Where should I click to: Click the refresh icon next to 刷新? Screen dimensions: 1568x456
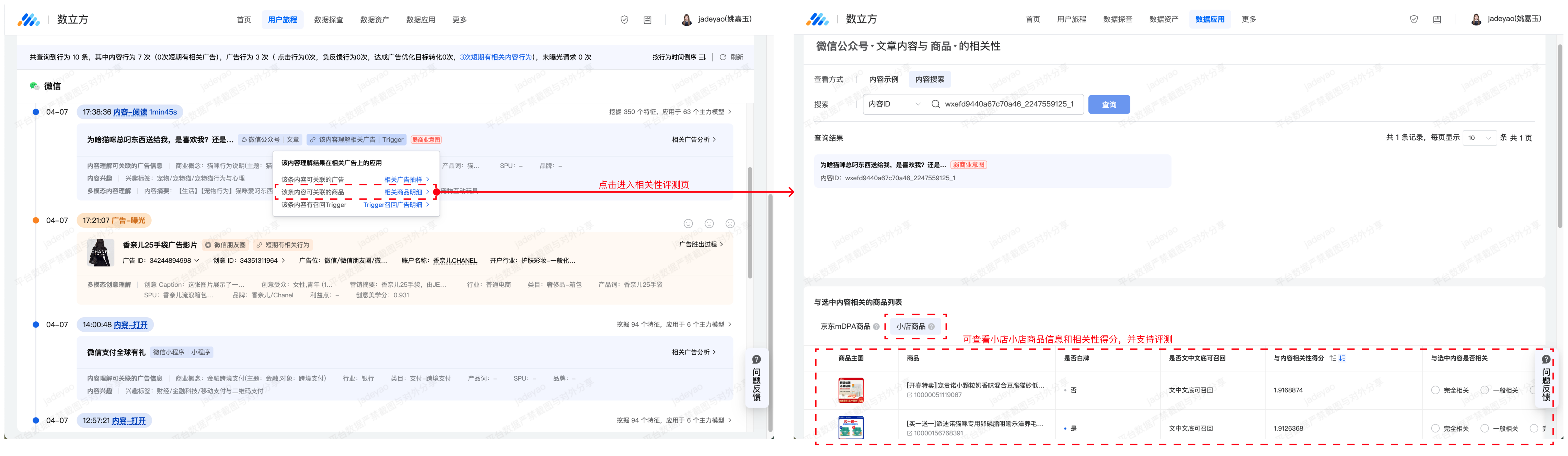723,57
